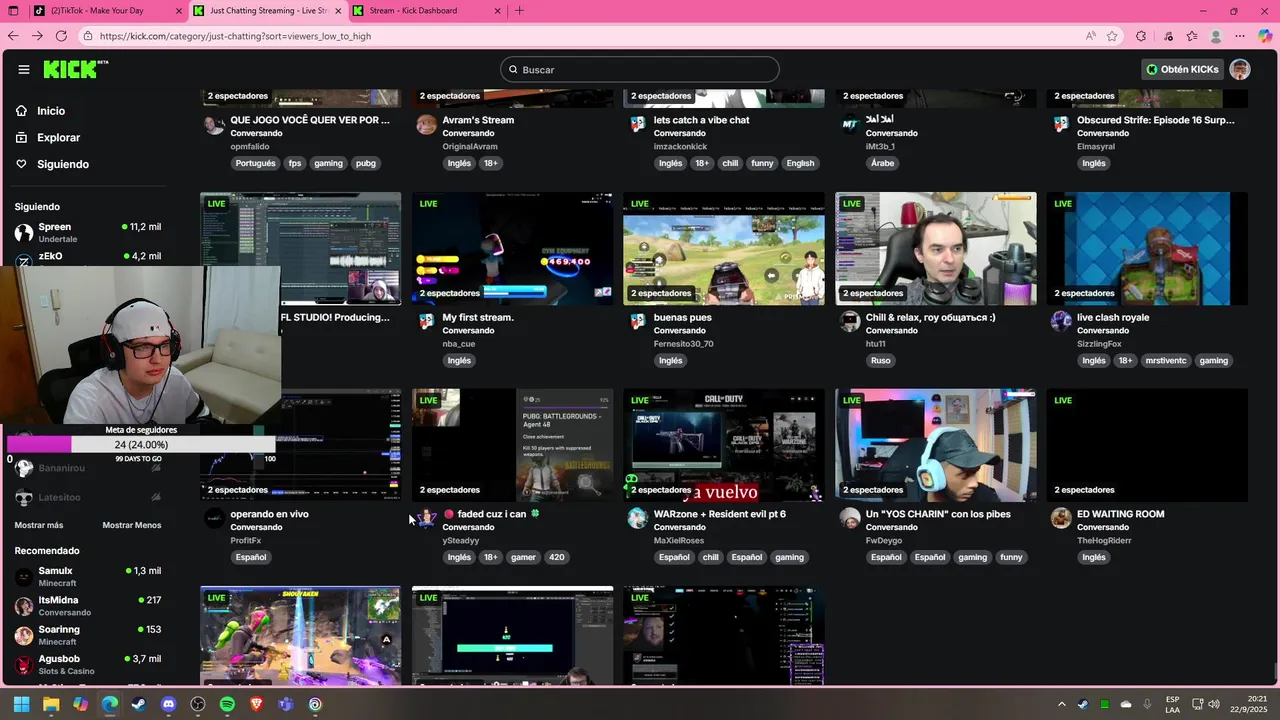Click the search magnifier icon
The image size is (1280, 720).
click(x=514, y=70)
